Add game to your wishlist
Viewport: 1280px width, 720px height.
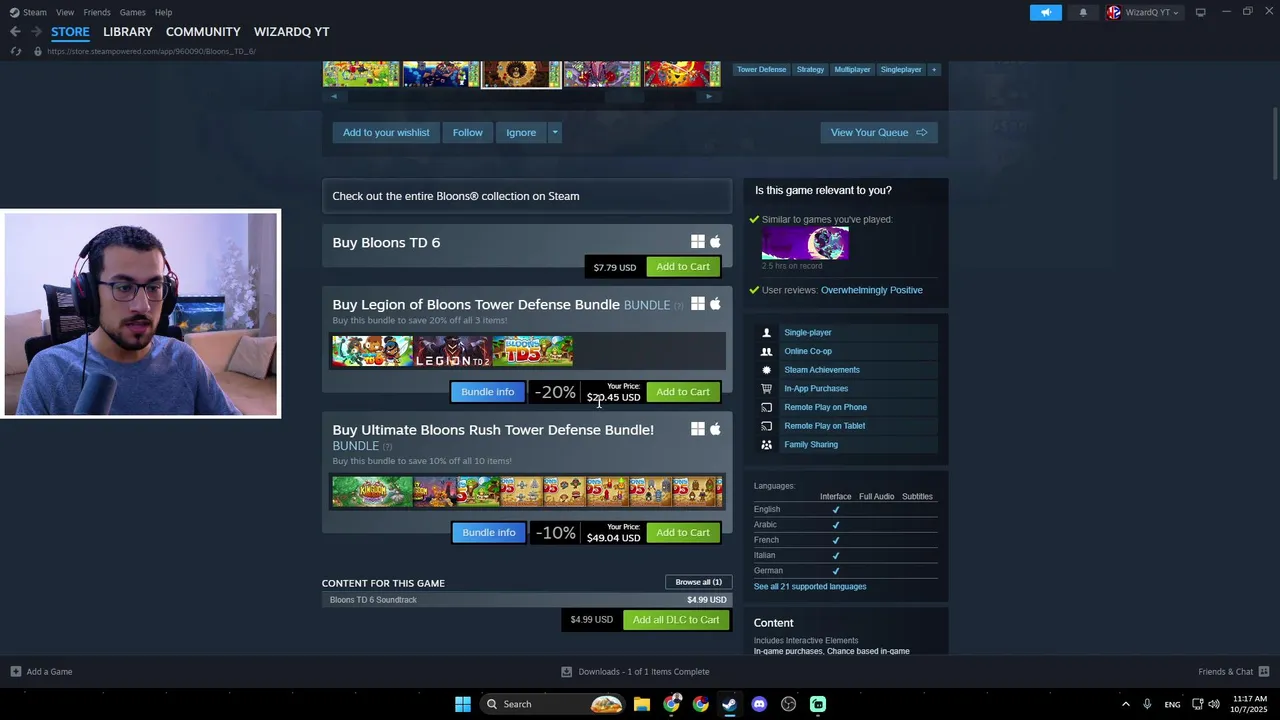(386, 132)
